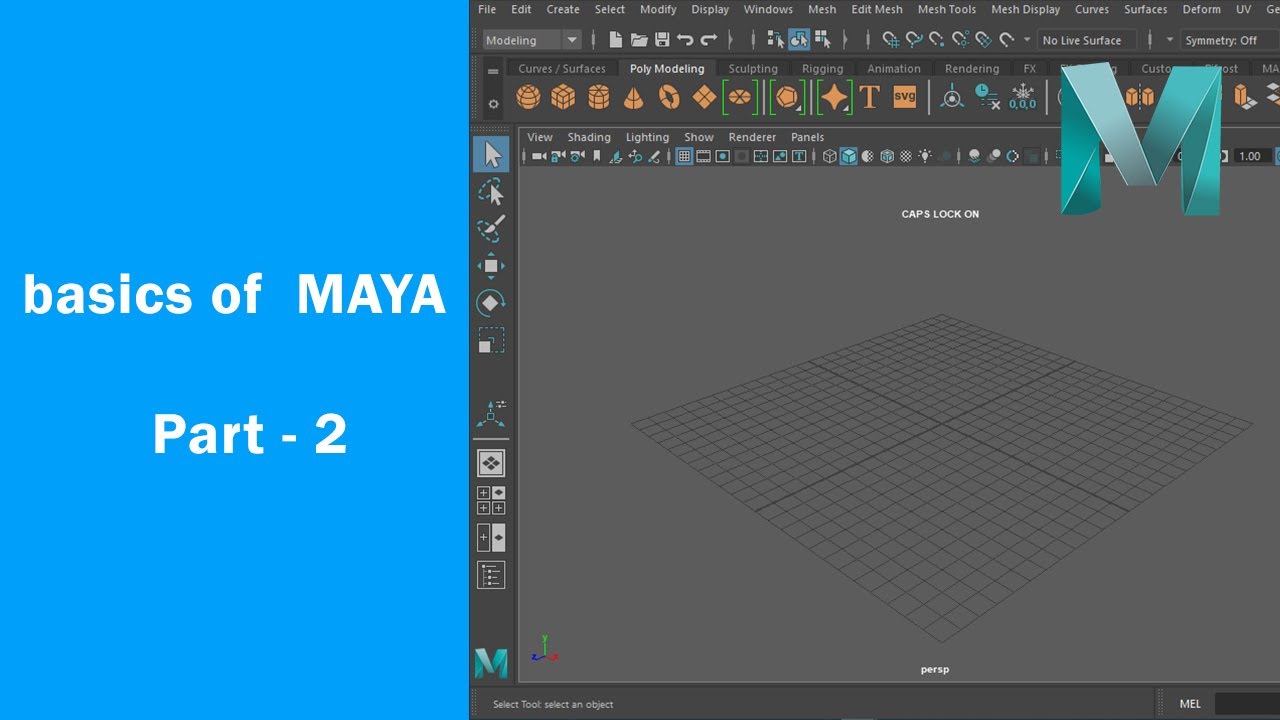Image resolution: width=1280 pixels, height=720 pixels.
Task: Open the shelf tab menu button
Action: [x=493, y=72]
